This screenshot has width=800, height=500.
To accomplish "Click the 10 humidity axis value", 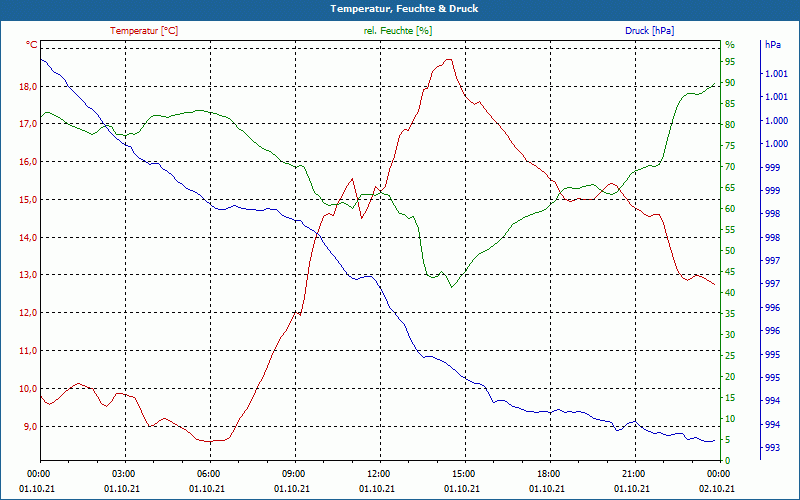I will pyautogui.click(x=730, y=419).
